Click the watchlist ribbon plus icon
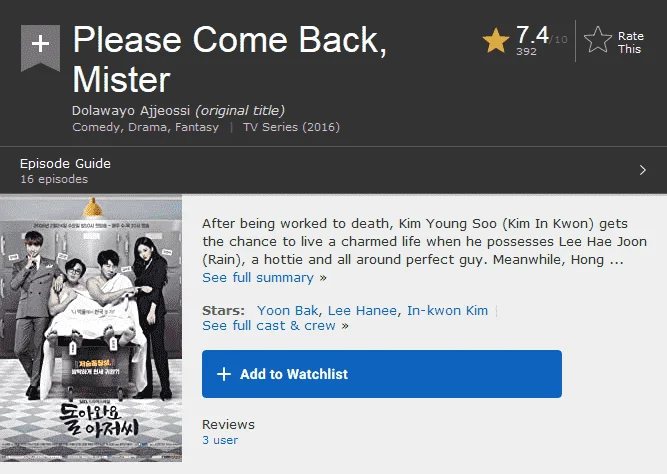 coord(40,48)
